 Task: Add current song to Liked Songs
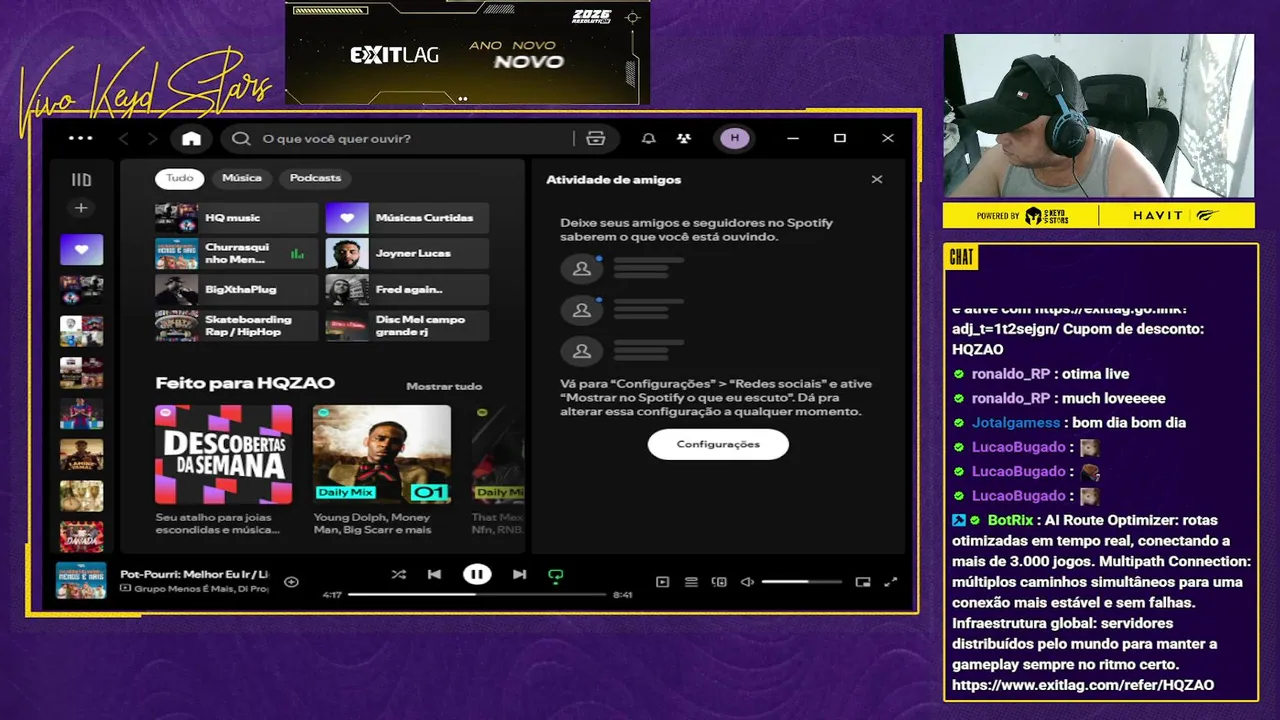click(x=291, y=582)
